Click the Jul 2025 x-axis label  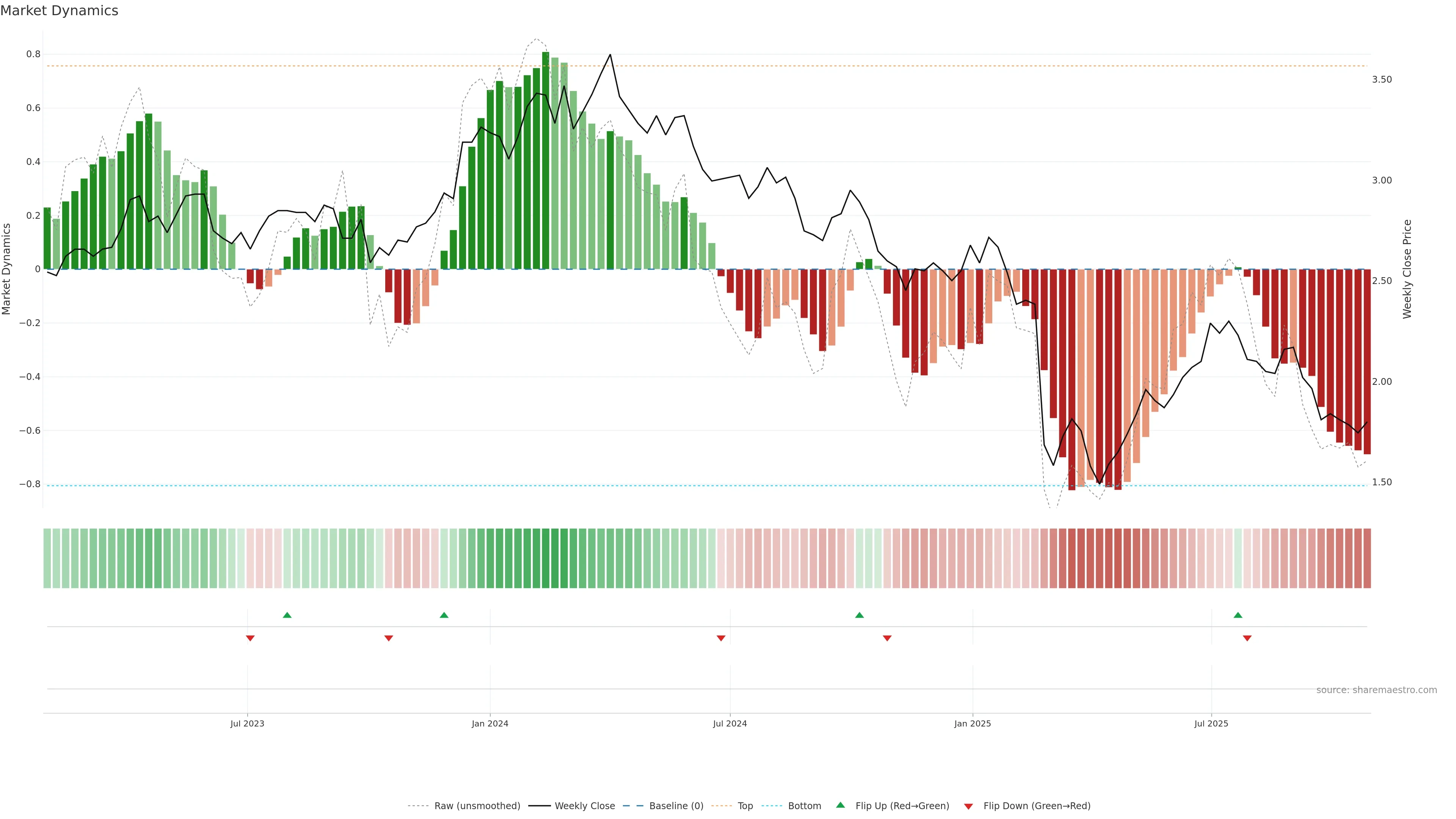tap(1211, 723)
